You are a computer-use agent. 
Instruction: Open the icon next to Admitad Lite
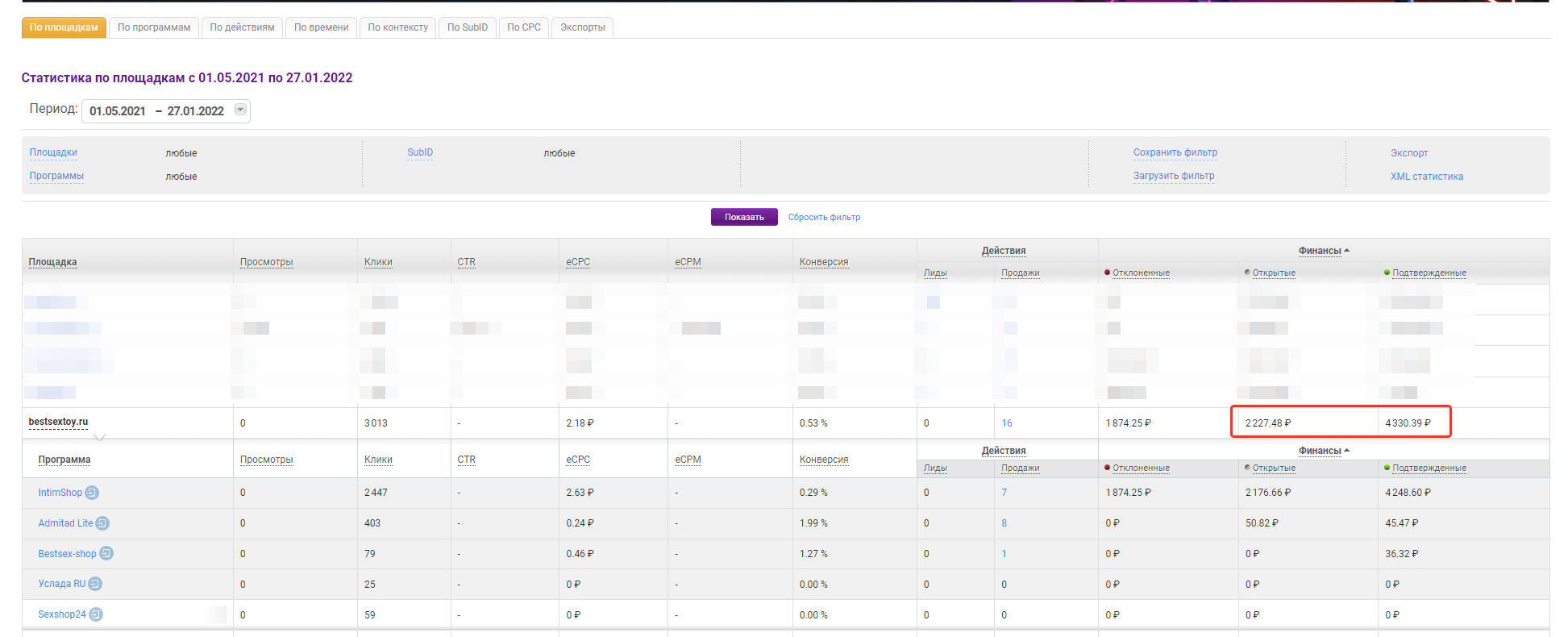tap(102, 523)
